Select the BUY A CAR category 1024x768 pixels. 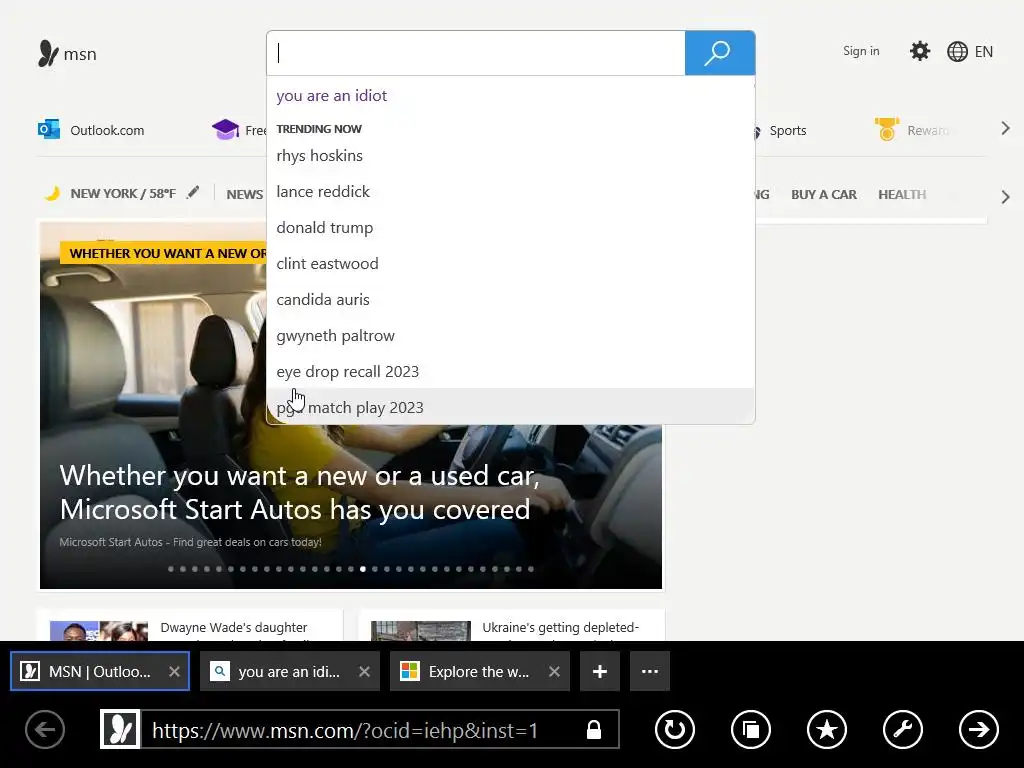coord(824,195)
